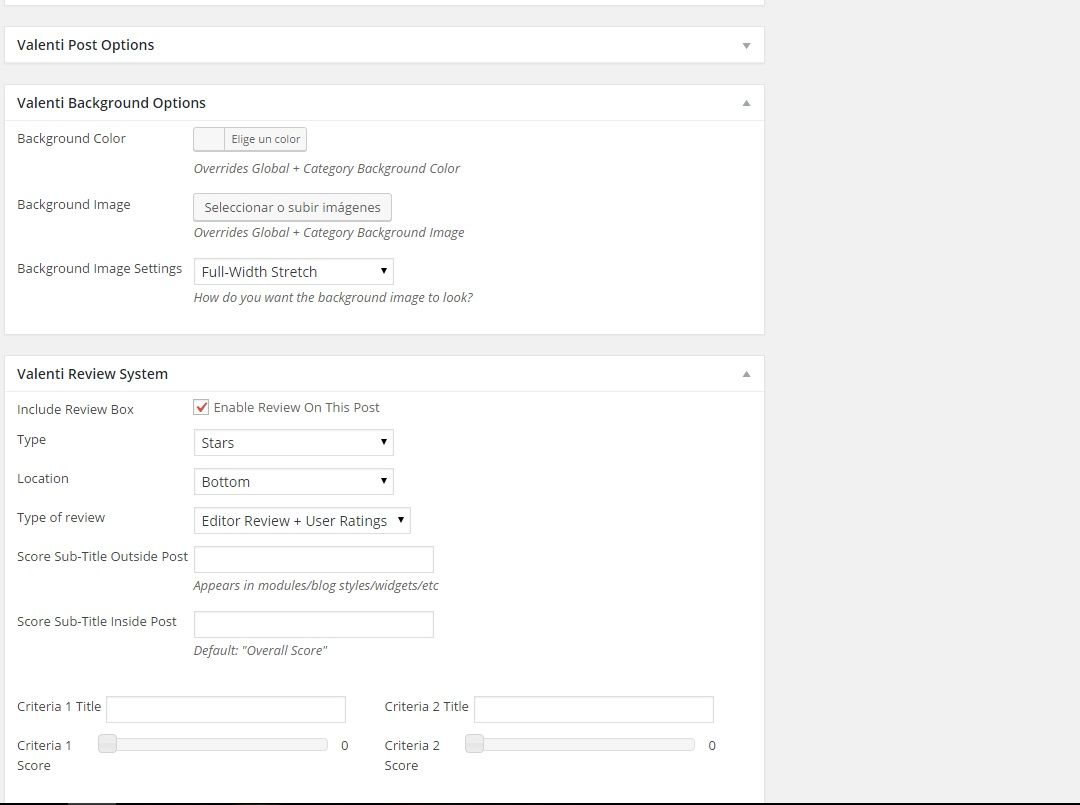Click the 'Valenti Post Options' panel heading
Image resolution: width=1080 pixels, height=805 pixels.
[85, 45]
